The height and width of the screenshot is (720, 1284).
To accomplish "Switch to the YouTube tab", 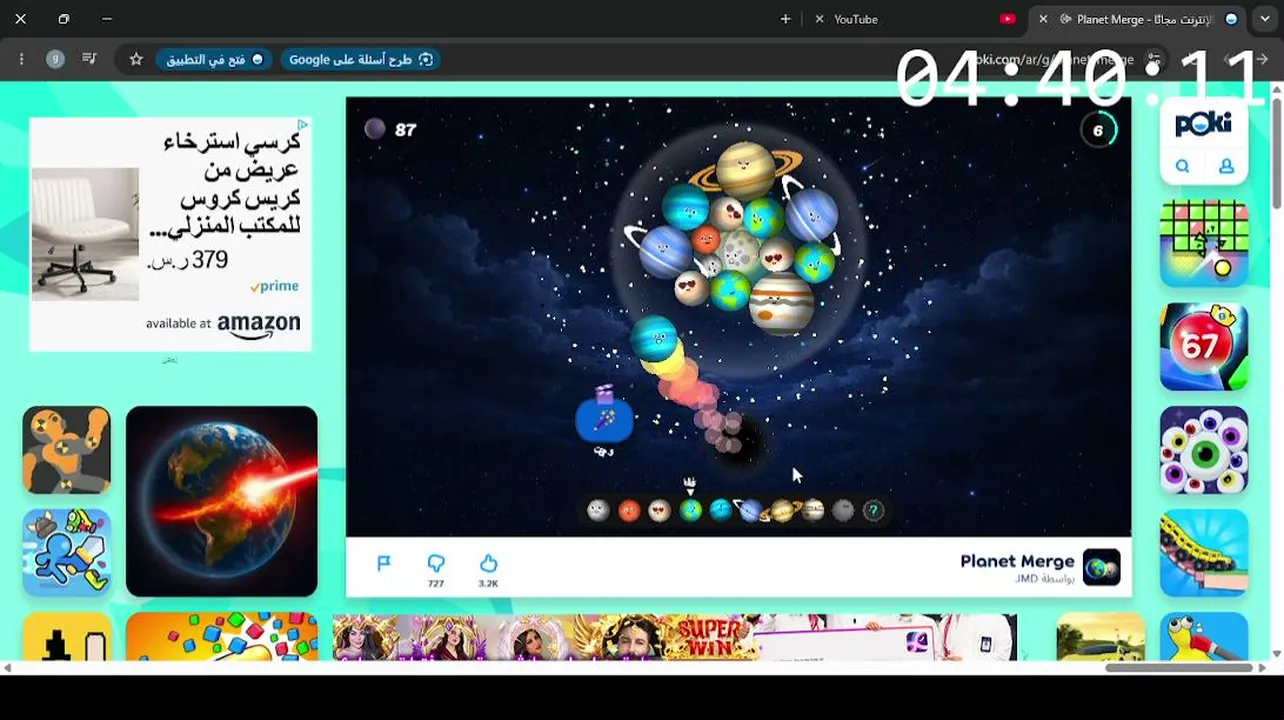I will [x=910, y=19].
